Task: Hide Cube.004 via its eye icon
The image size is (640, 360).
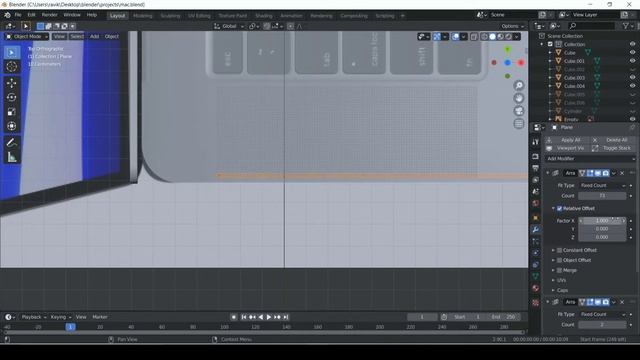Action: (x=632, y=86)
